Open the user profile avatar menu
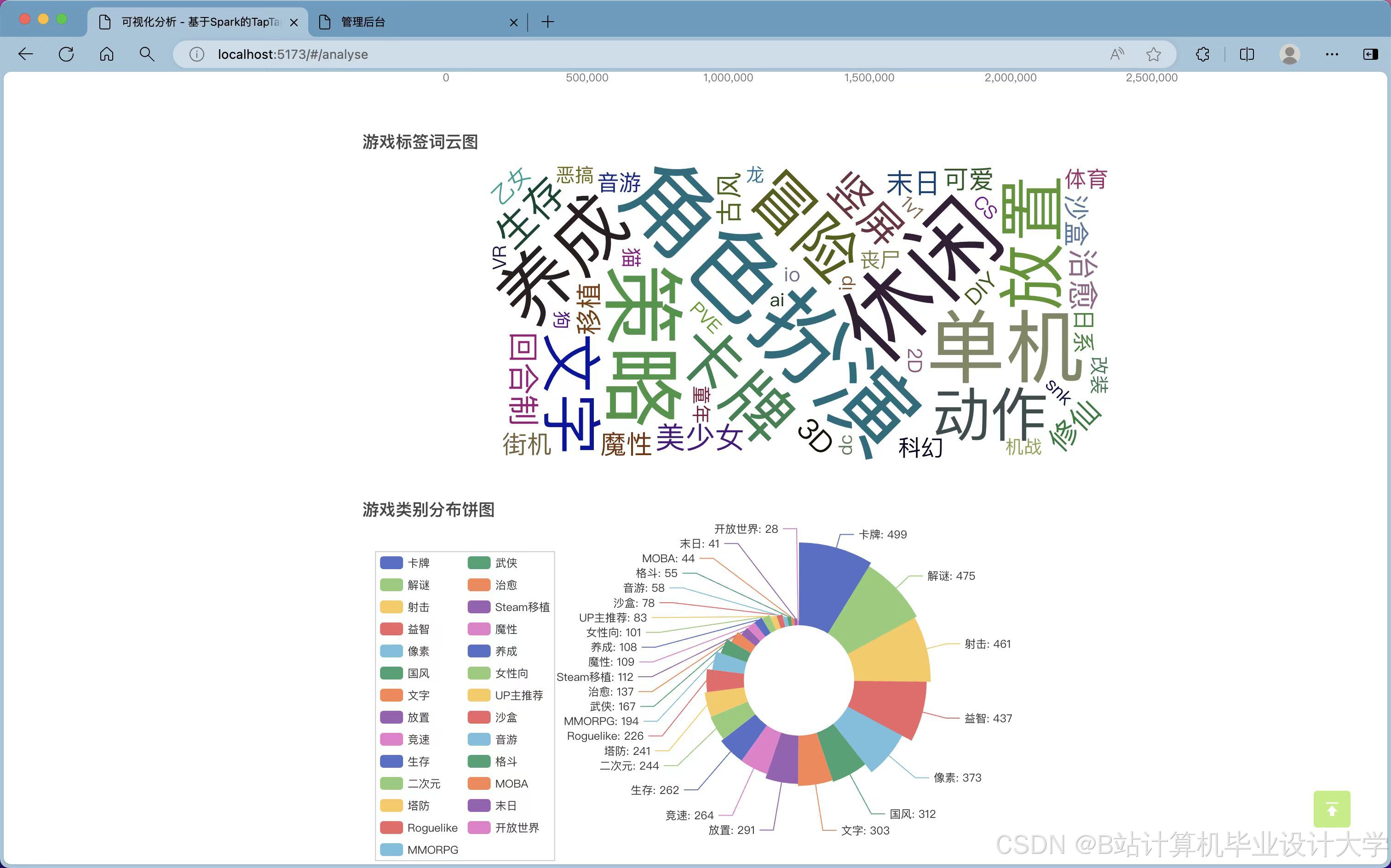Image resolution: width=1391 pixels, height=868 pixels. 1289,55
